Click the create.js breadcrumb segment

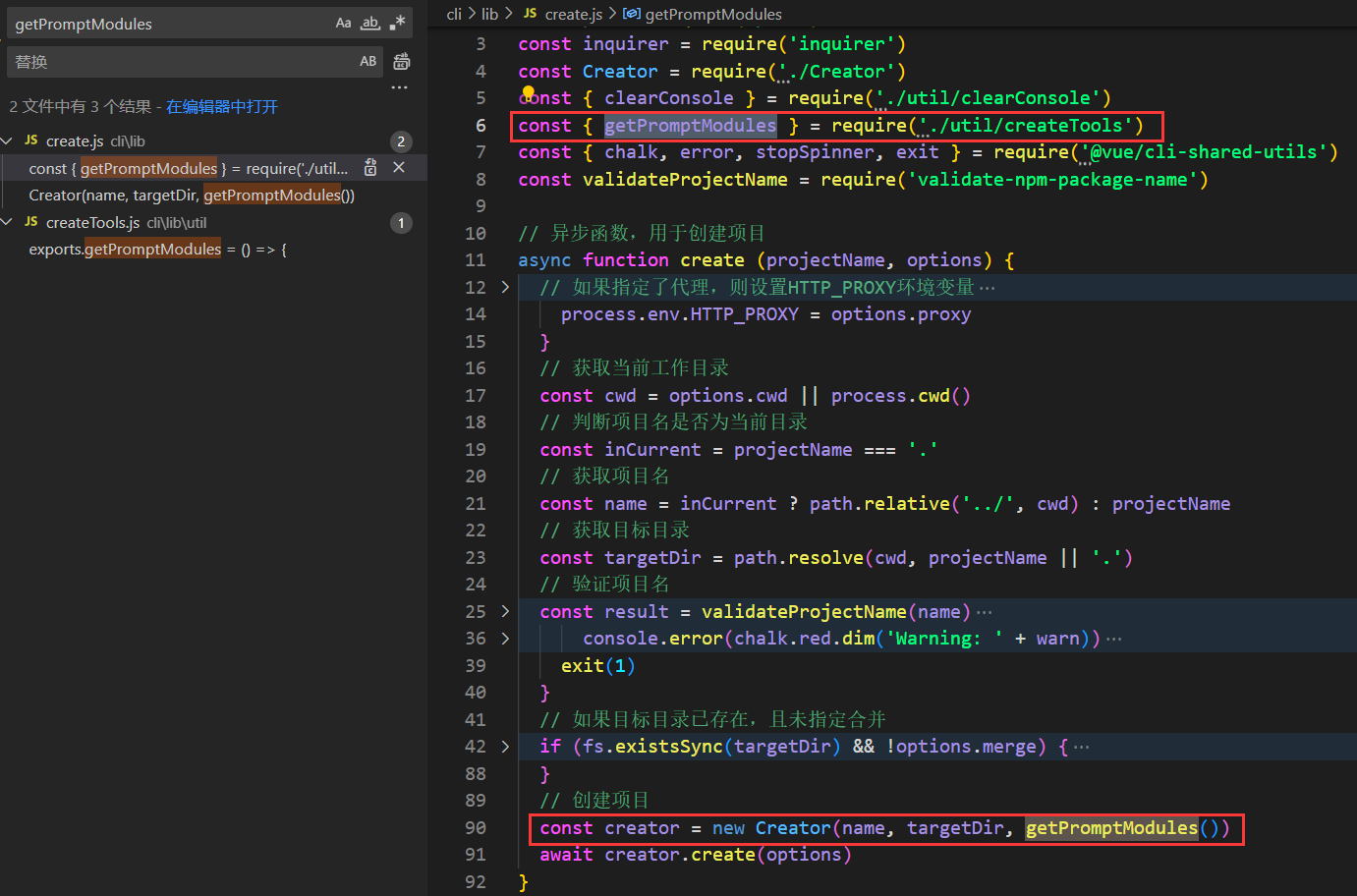(x=573, y=14)
